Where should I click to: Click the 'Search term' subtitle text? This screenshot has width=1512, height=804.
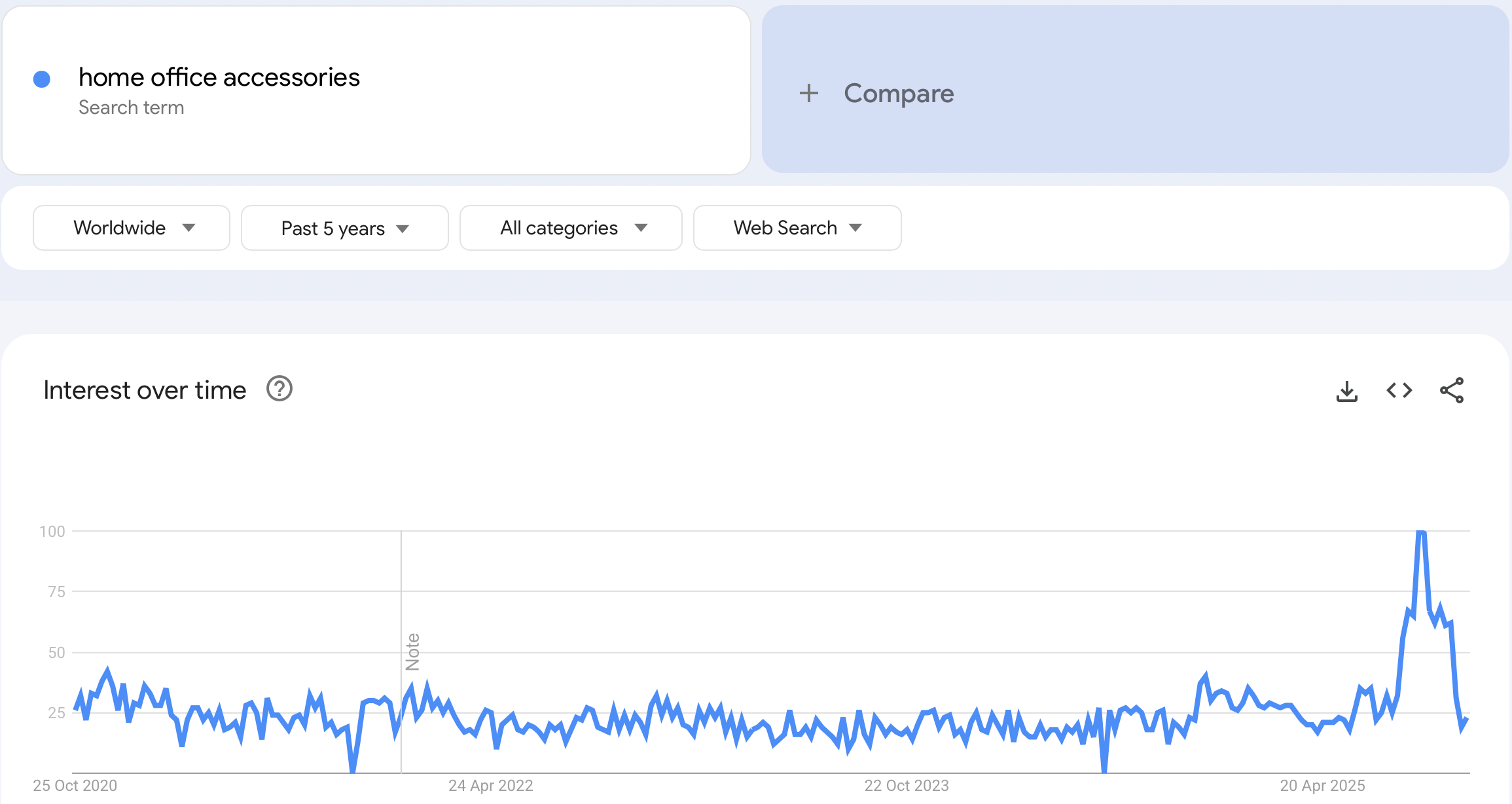tap(131, 107)
